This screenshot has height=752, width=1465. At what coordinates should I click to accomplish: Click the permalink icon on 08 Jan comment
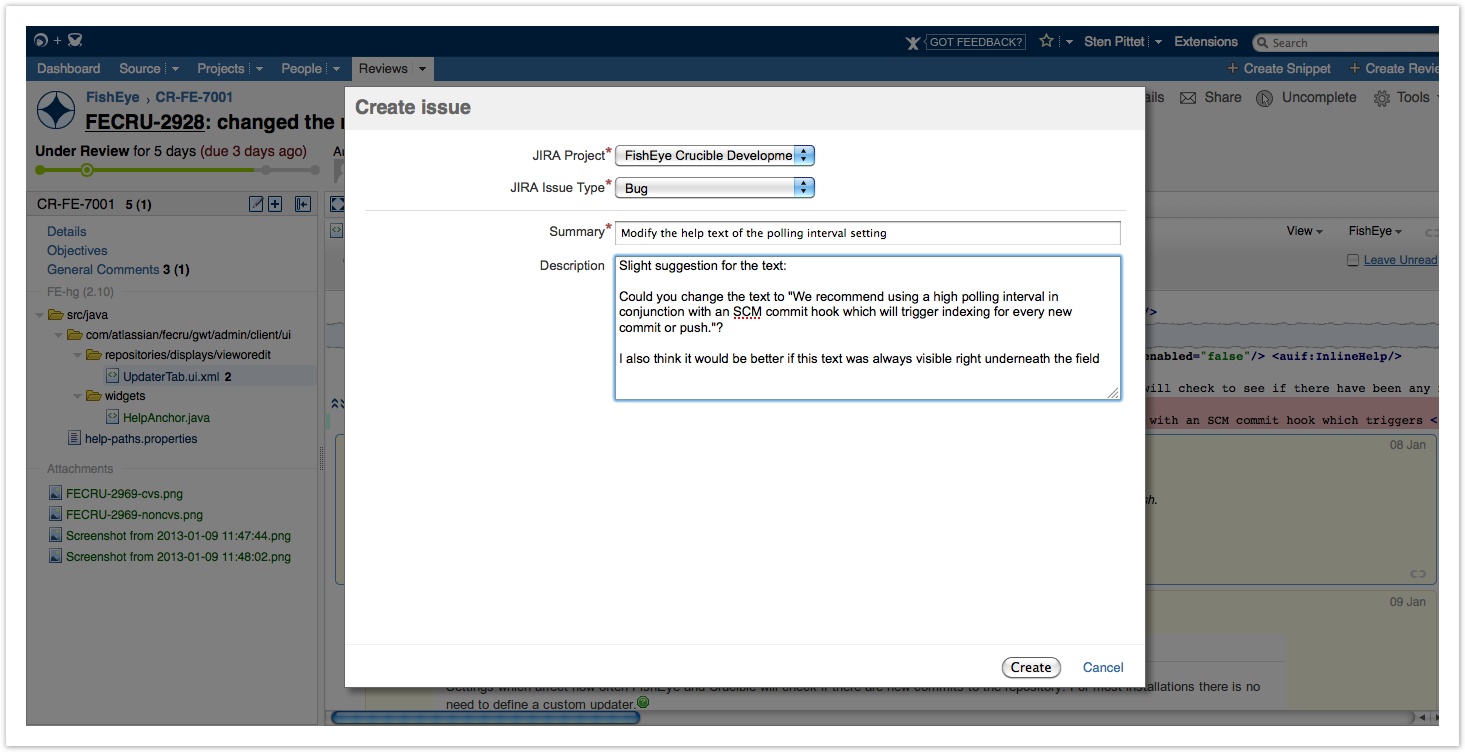tap(1417, 574)
